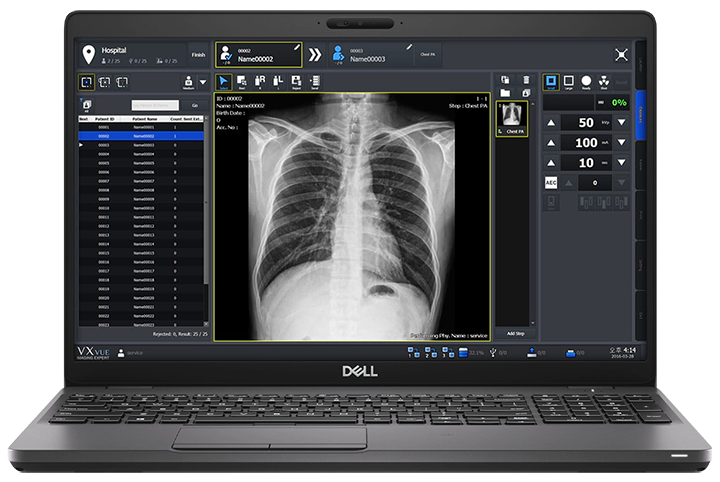Select the Large focus option
720x482 pixels.
click(x=569, y=81)
